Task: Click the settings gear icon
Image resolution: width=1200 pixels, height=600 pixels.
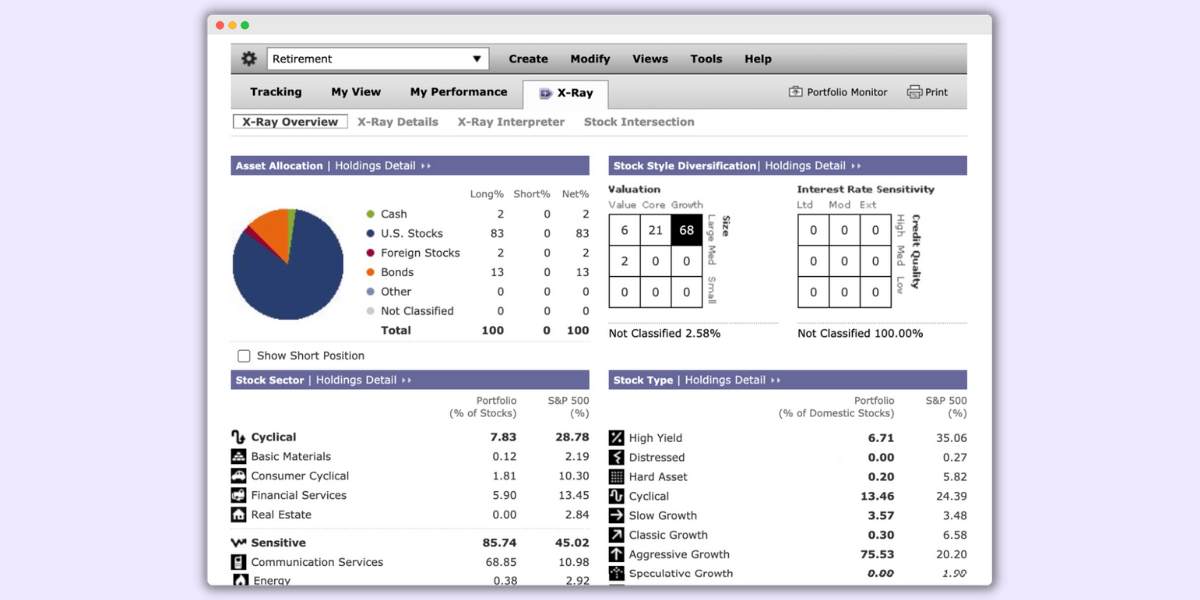Action: click(x=249, y=59)
